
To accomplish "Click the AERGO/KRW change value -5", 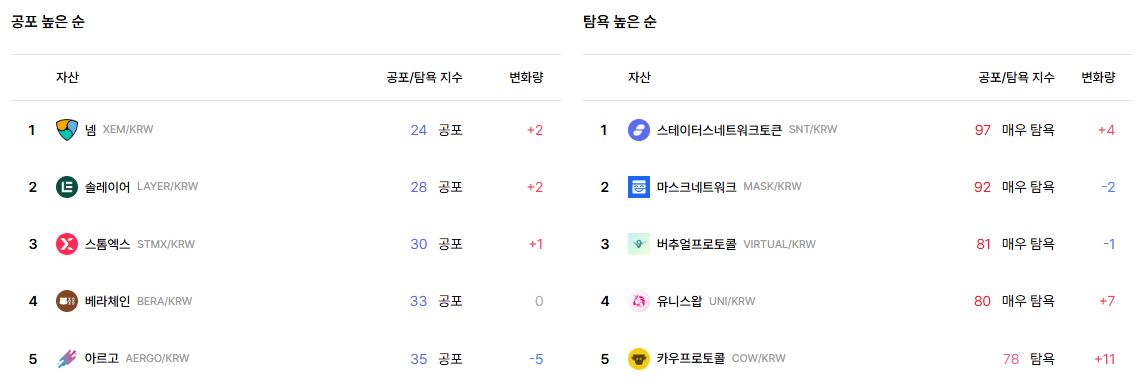I will coord(536,359).
